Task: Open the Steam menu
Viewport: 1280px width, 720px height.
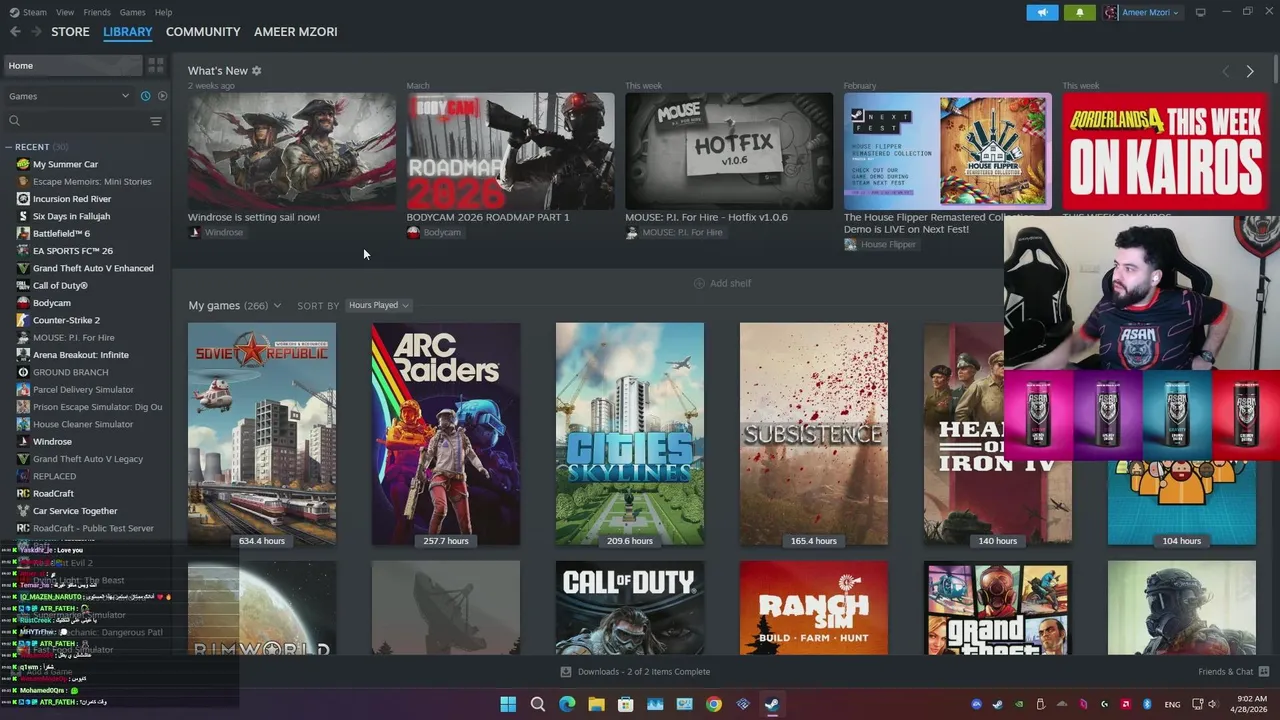Action: (29, 12)
